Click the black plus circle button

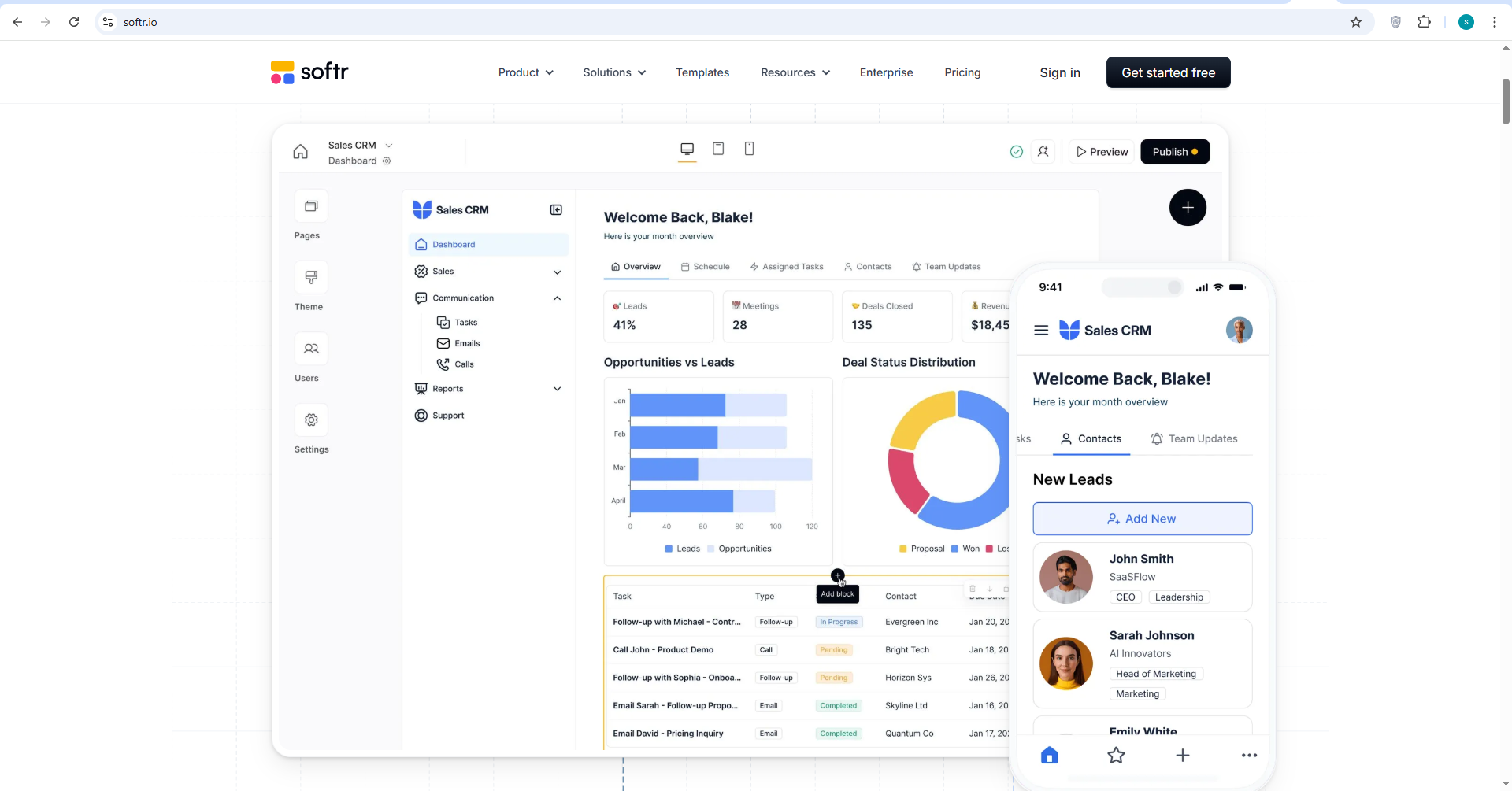click(1188, 208)
